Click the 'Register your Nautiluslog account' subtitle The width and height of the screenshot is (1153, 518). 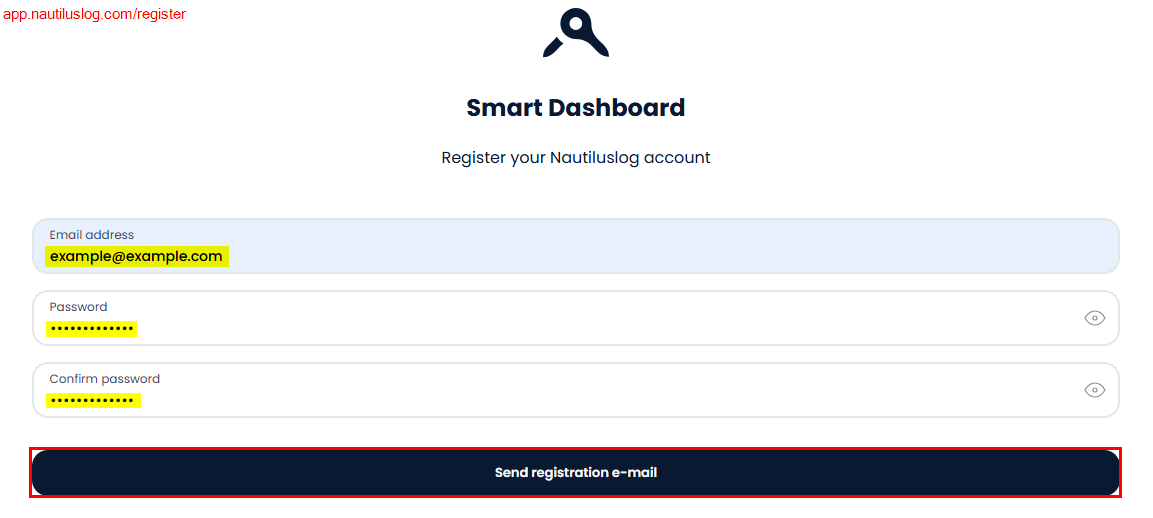(576, 158)
